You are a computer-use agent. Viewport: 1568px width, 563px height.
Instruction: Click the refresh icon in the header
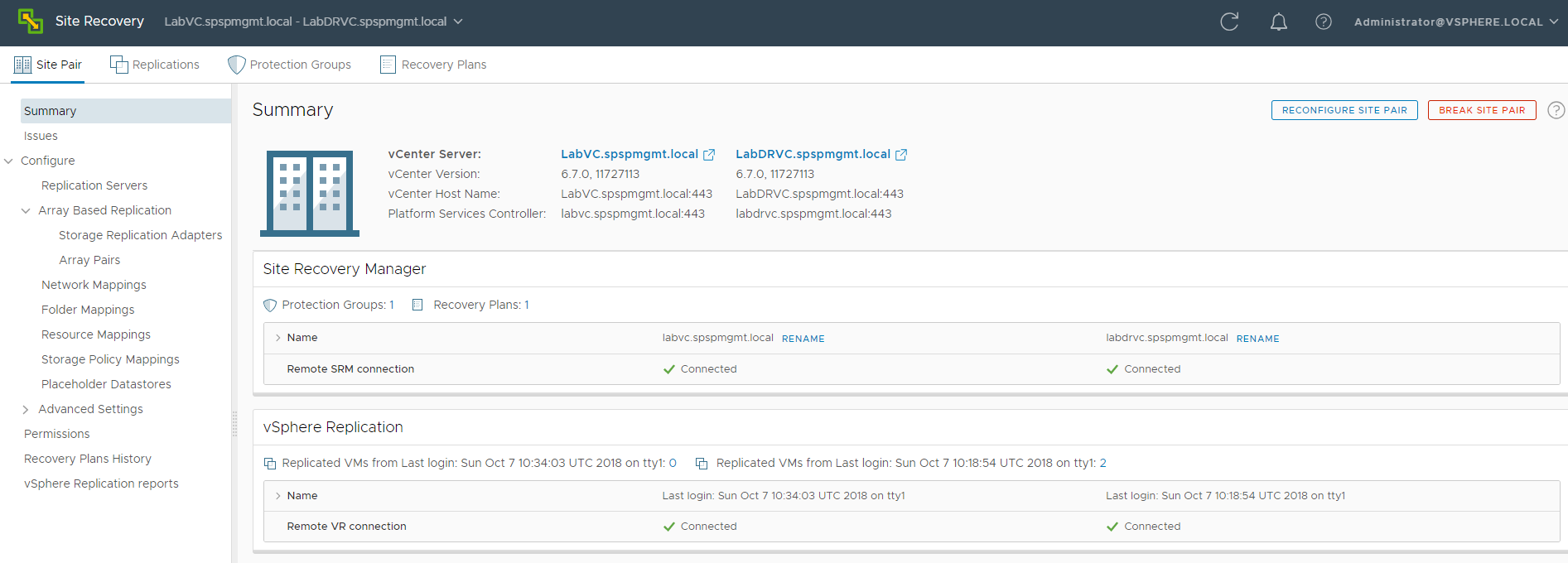point(1229,22)
